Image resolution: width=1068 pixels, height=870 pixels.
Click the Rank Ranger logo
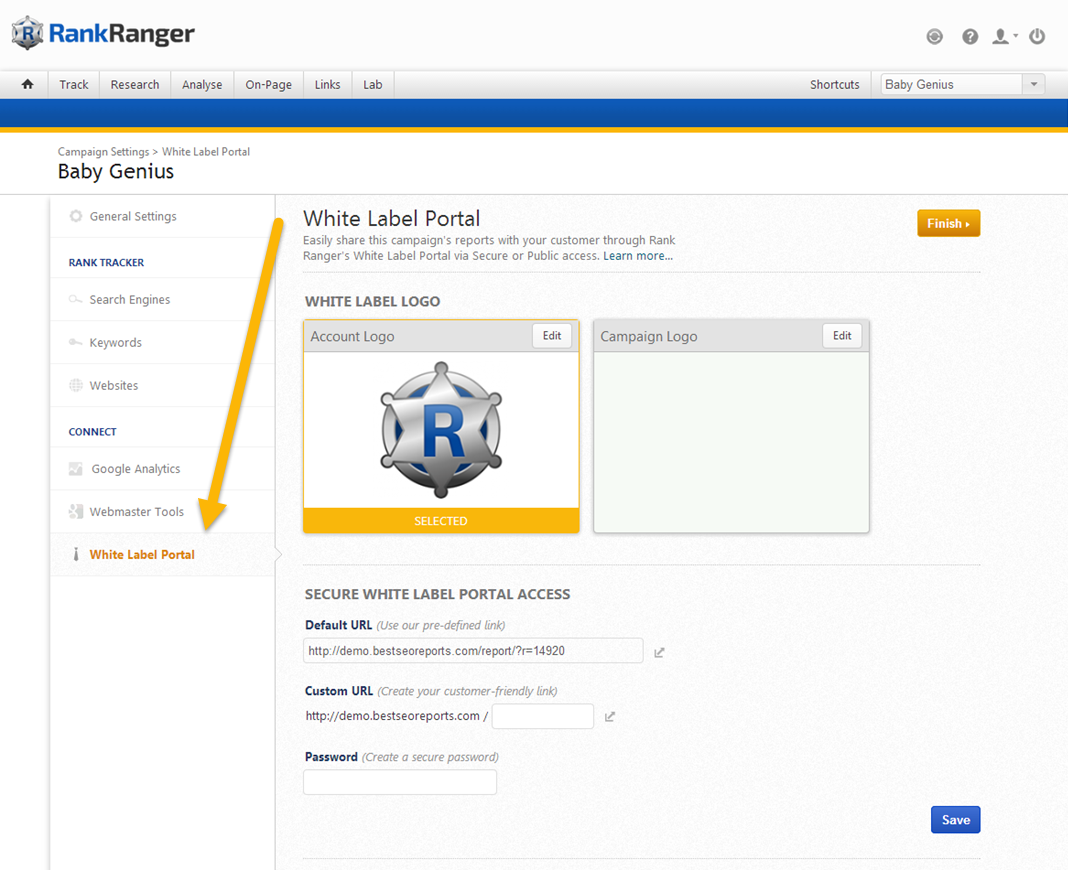pos(103,34)
